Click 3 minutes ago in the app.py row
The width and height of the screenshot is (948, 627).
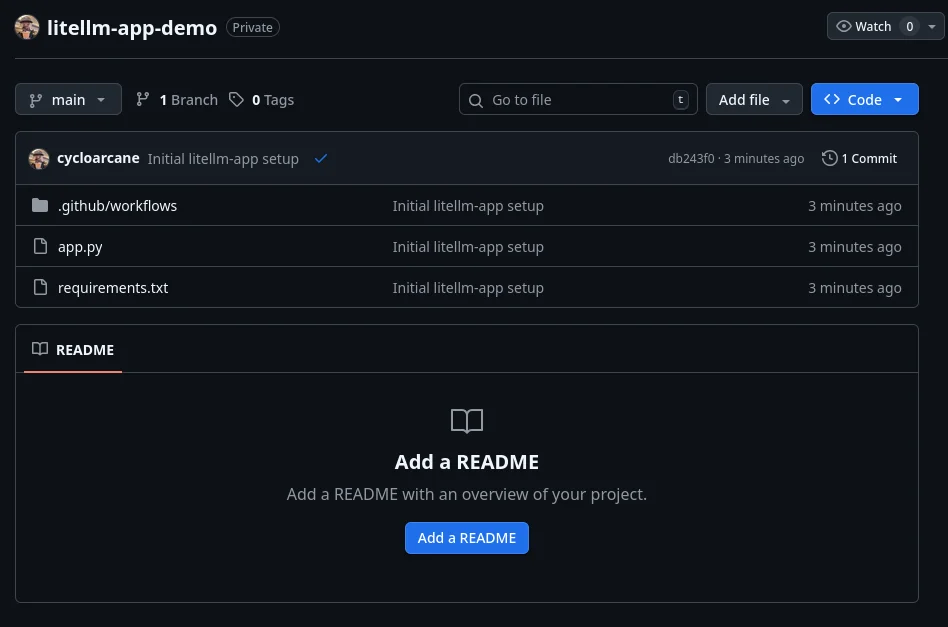click(854, 247)
